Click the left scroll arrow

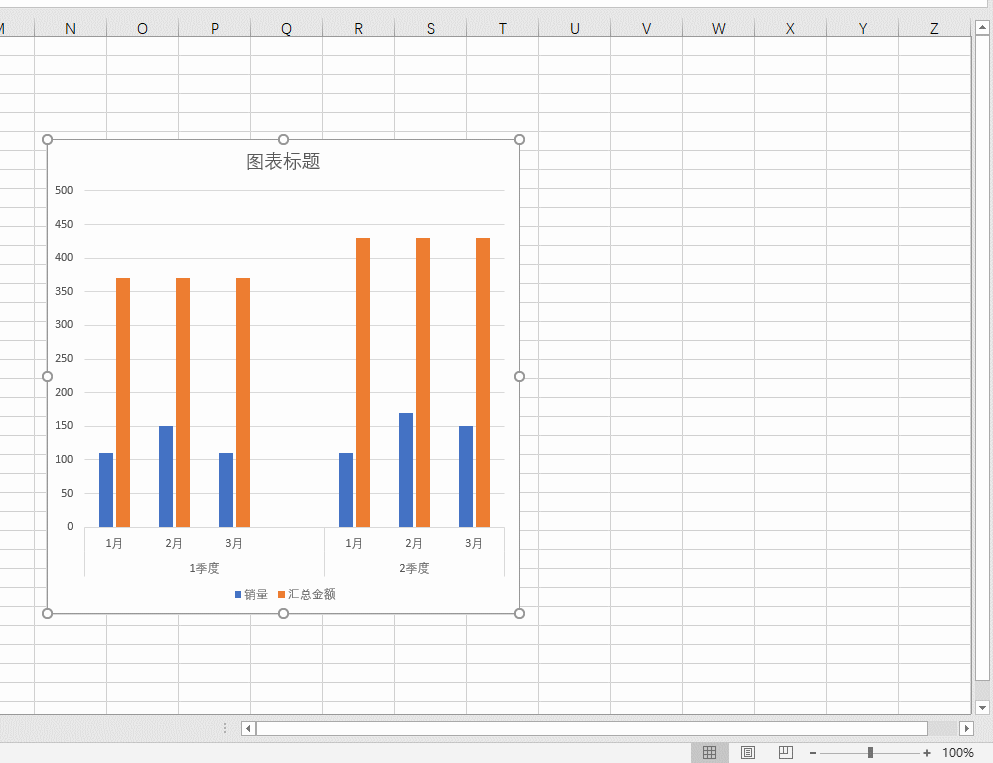click(247, 728)
